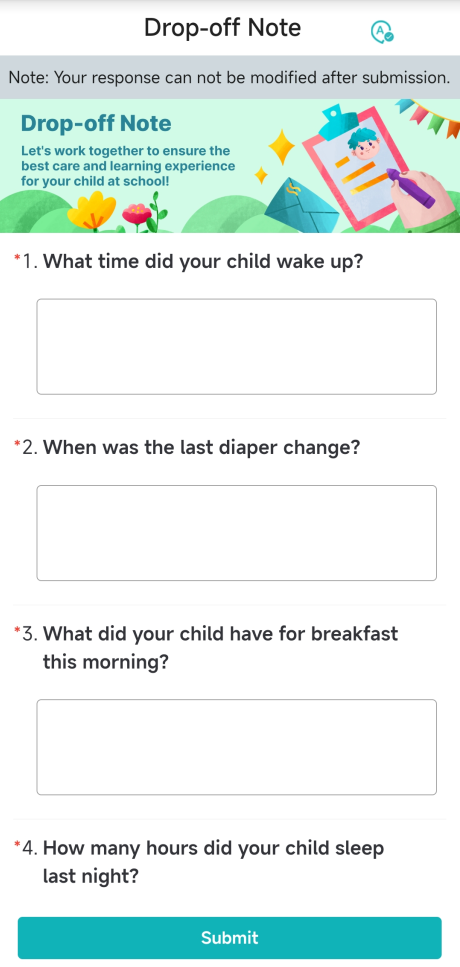Click question 2 about last diaper change
Screen dimensions: 460x967
pos(201,447)
